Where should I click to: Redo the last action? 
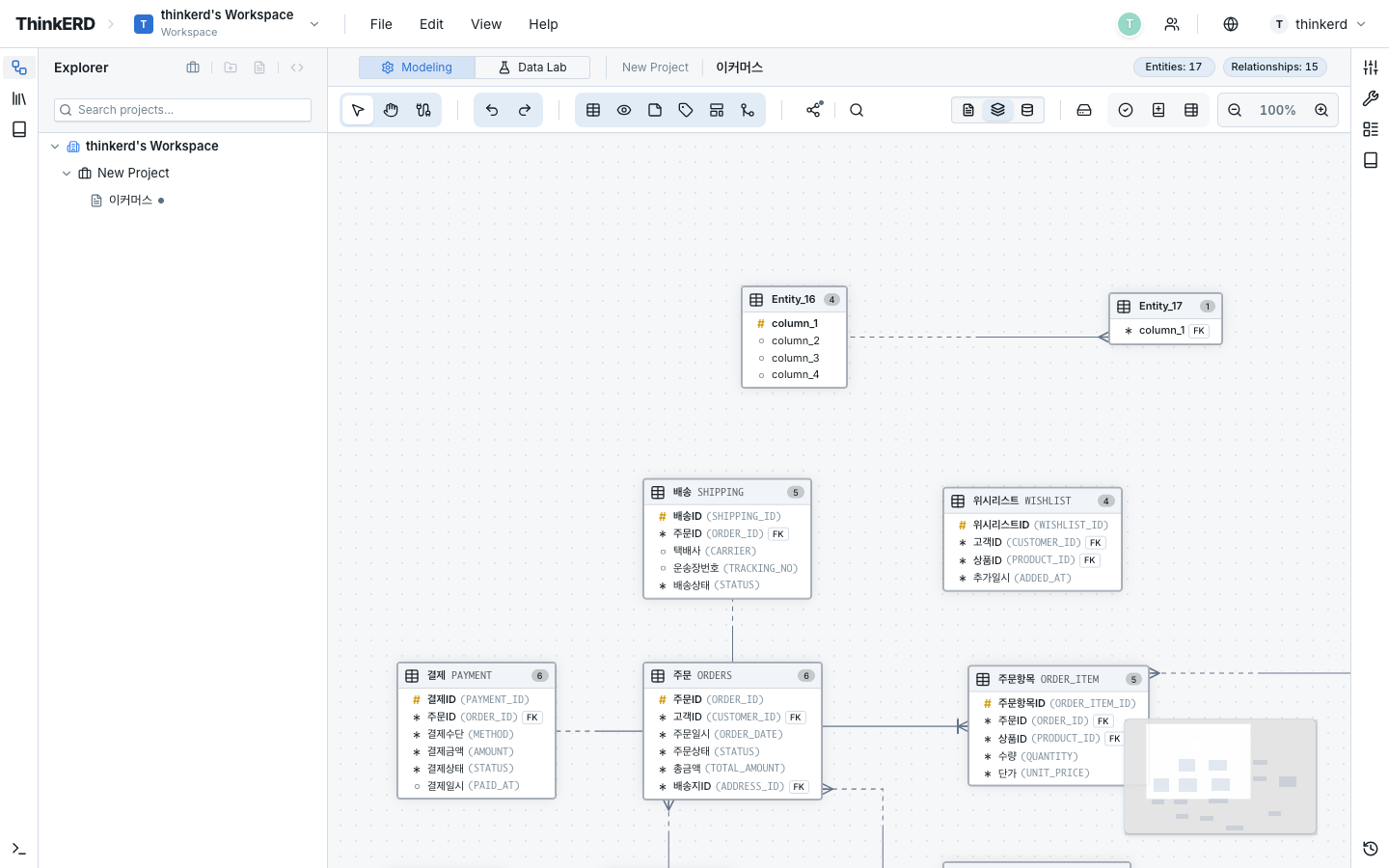525,110
